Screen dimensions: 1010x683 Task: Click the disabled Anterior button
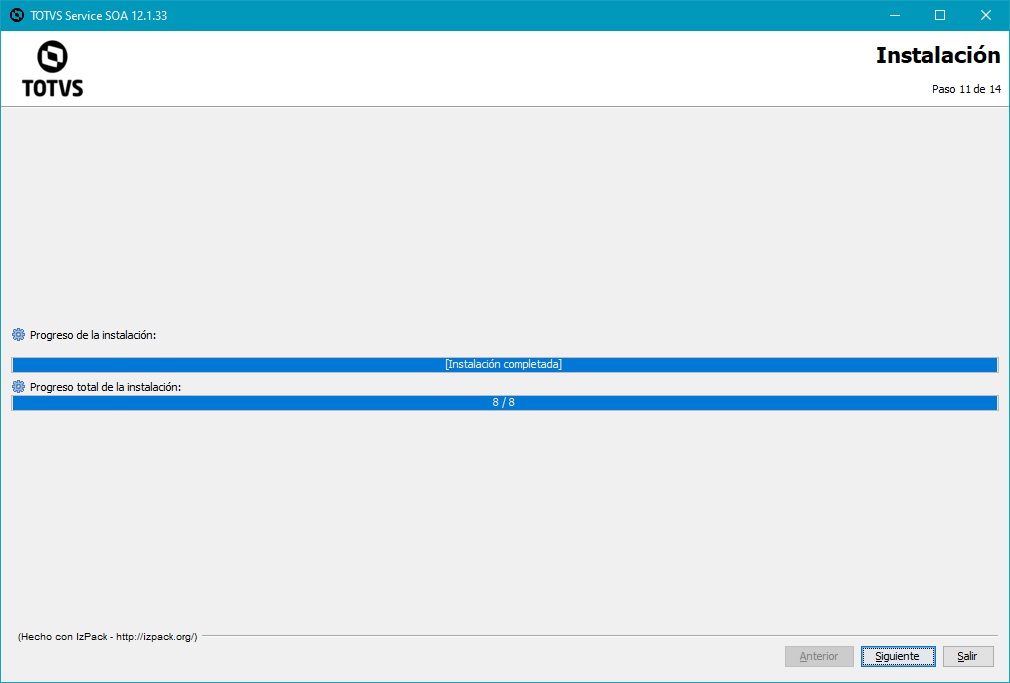819,656
